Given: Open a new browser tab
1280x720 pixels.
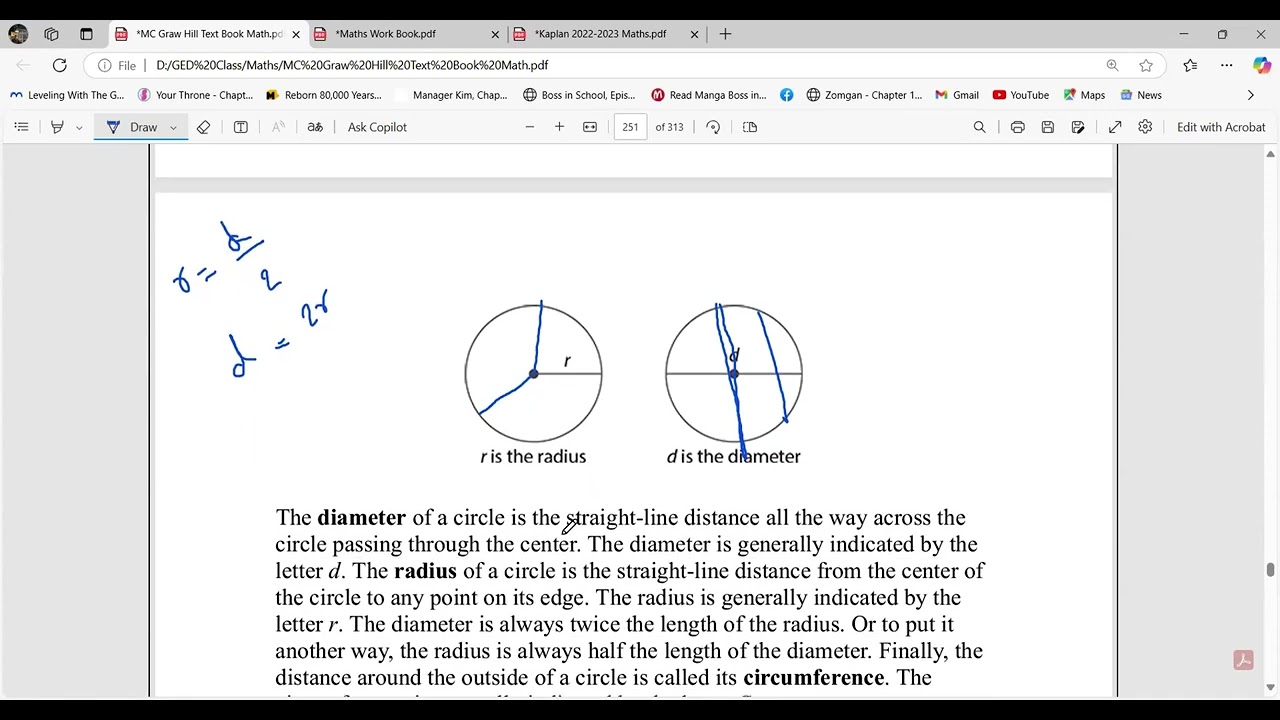Looking at the screenshot, I should pyautogui.click(x=726, y=34).
